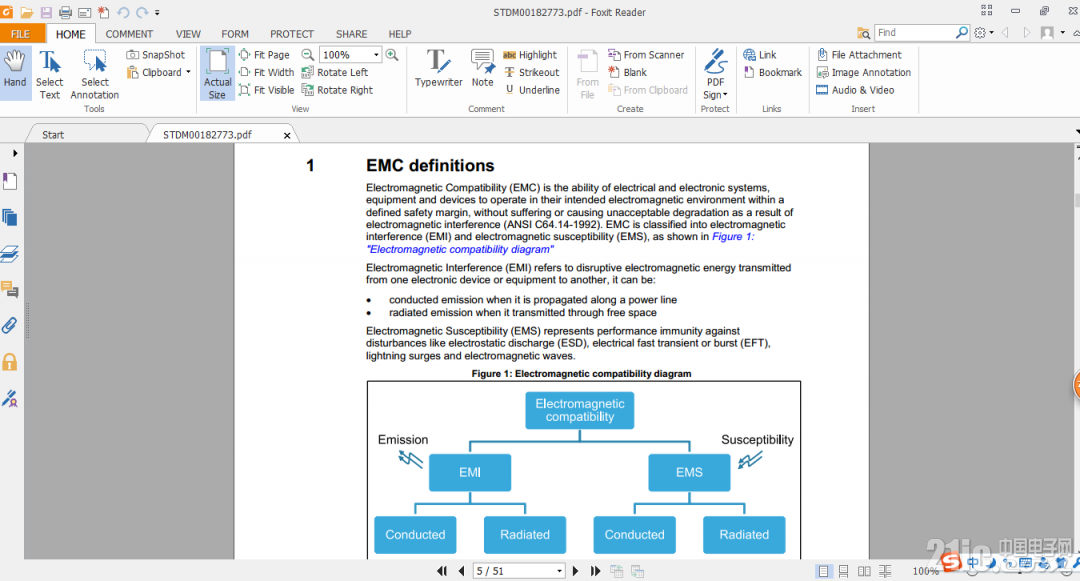Click the zoom in magnifier icon
This screenshot has height=581, width=1080.
(392, 54)
